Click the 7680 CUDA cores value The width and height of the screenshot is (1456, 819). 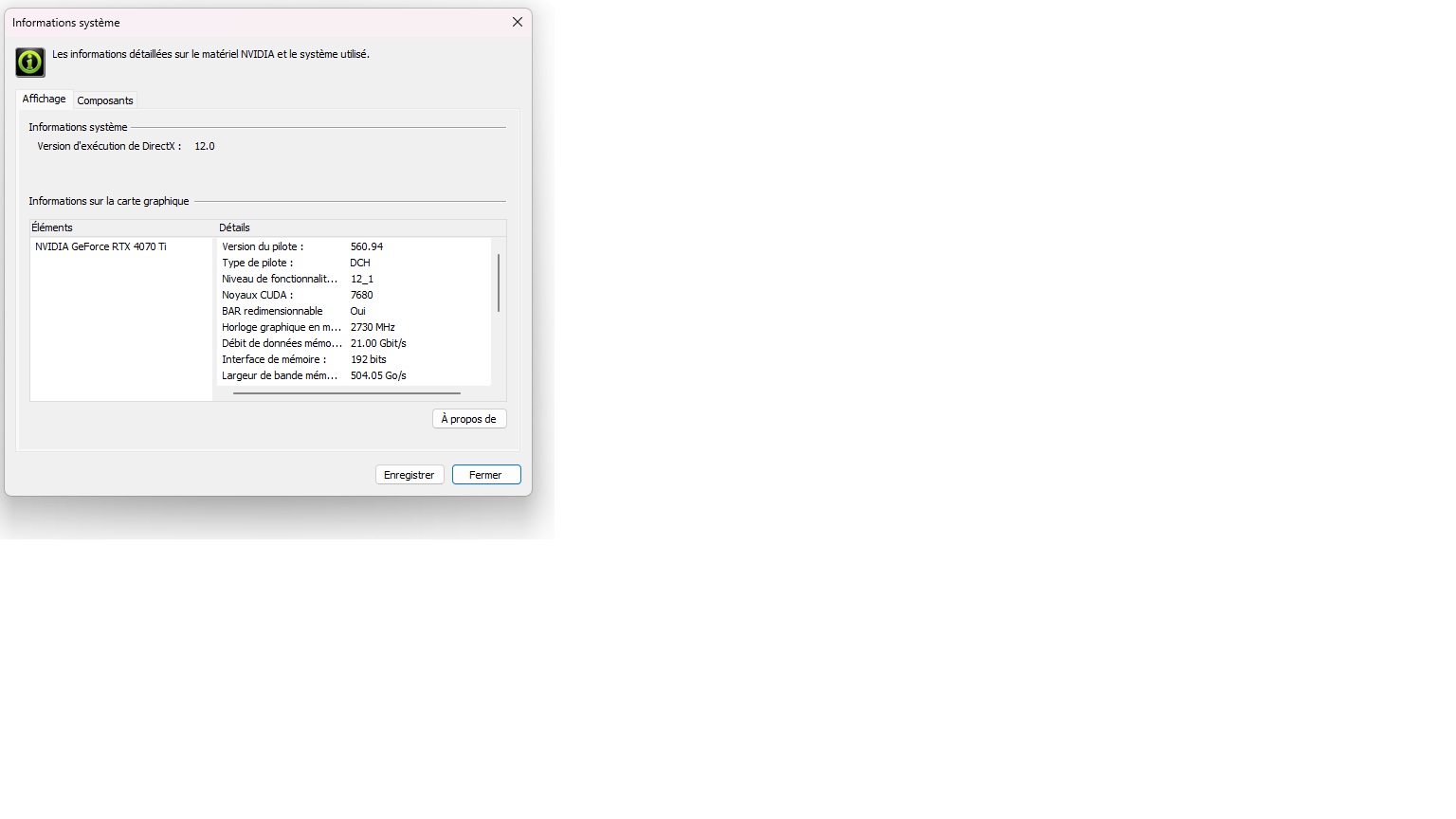pyautogui.click(x=362, y=295)
